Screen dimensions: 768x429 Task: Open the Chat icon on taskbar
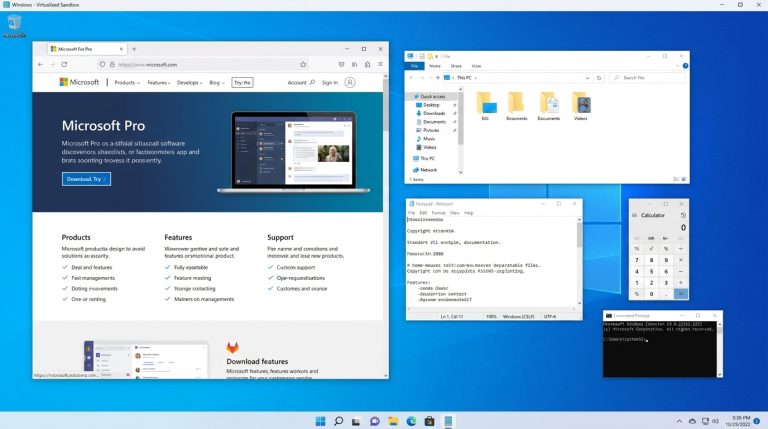tap(375, 421)
